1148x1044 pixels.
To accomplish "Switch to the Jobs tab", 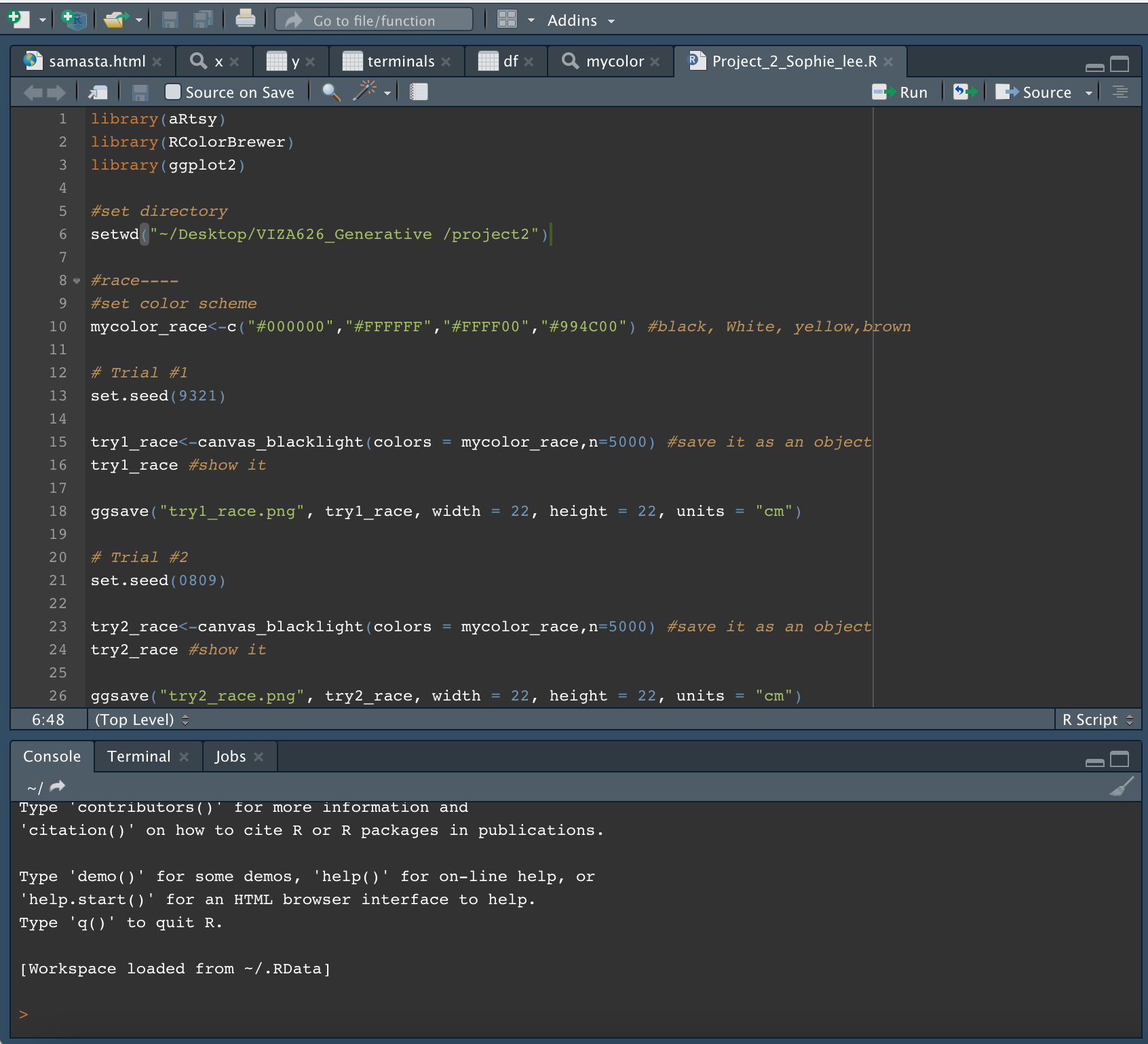I will [x=231, y=756].
